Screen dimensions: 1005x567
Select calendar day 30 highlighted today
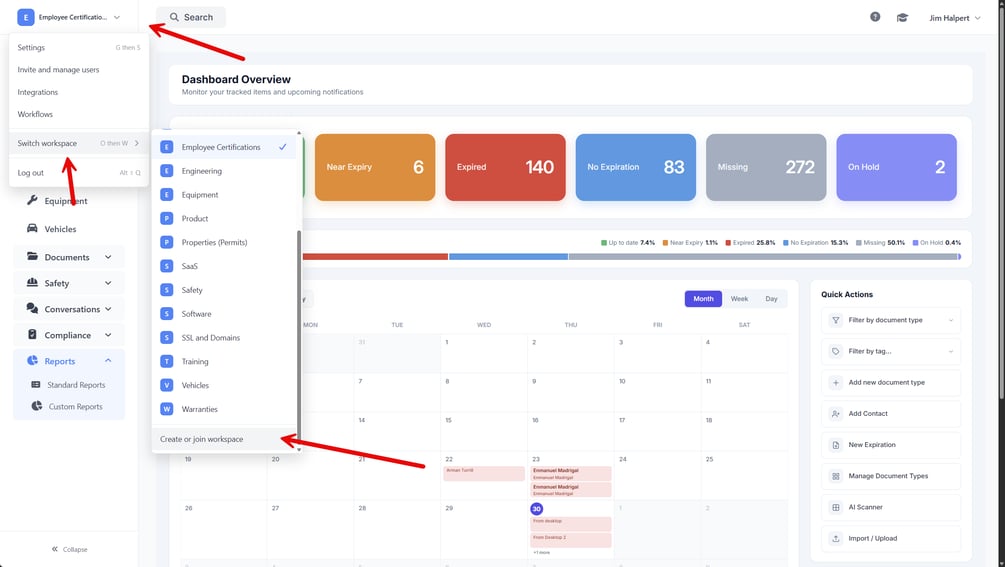(x=536, y=509)
